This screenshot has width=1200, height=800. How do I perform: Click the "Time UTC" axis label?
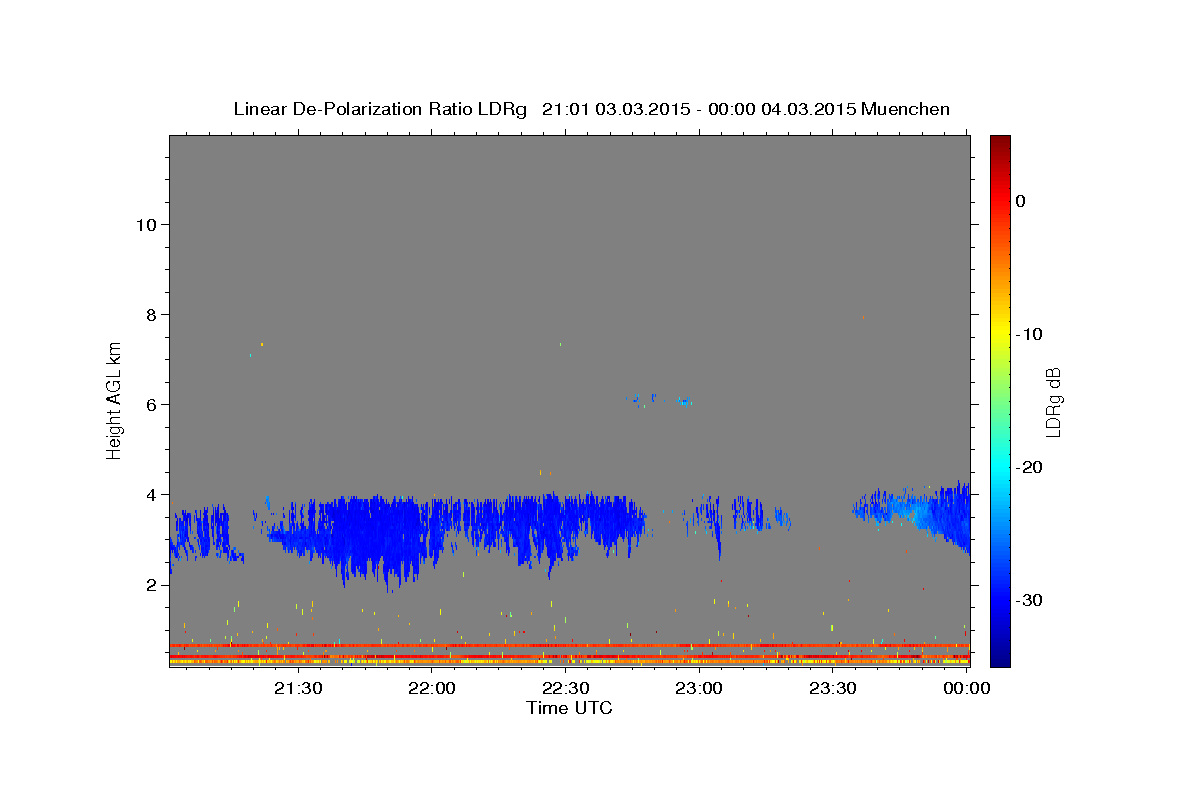[569, 708]
